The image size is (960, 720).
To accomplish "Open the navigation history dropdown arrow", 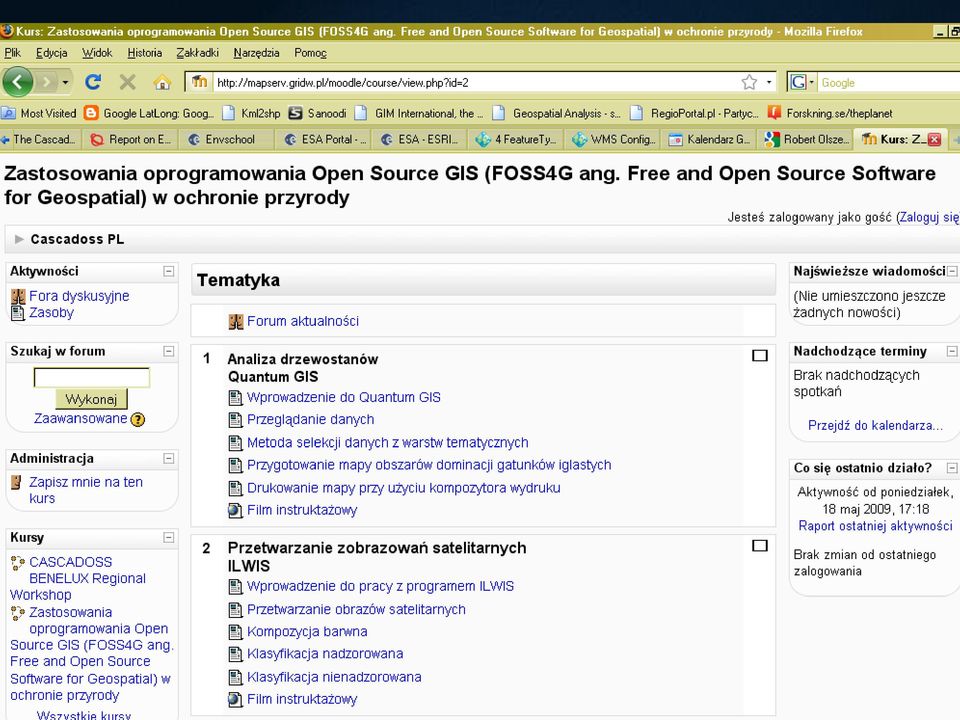I will [66, 81].
